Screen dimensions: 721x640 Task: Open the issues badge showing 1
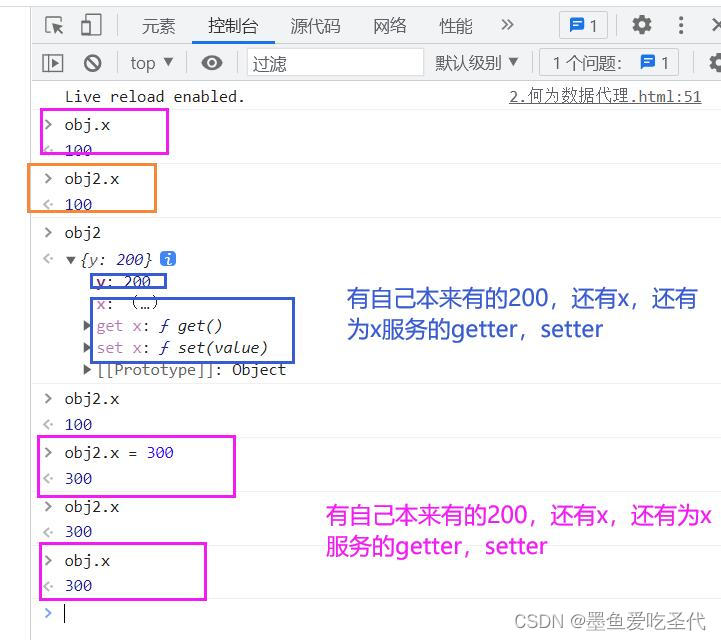583,25
